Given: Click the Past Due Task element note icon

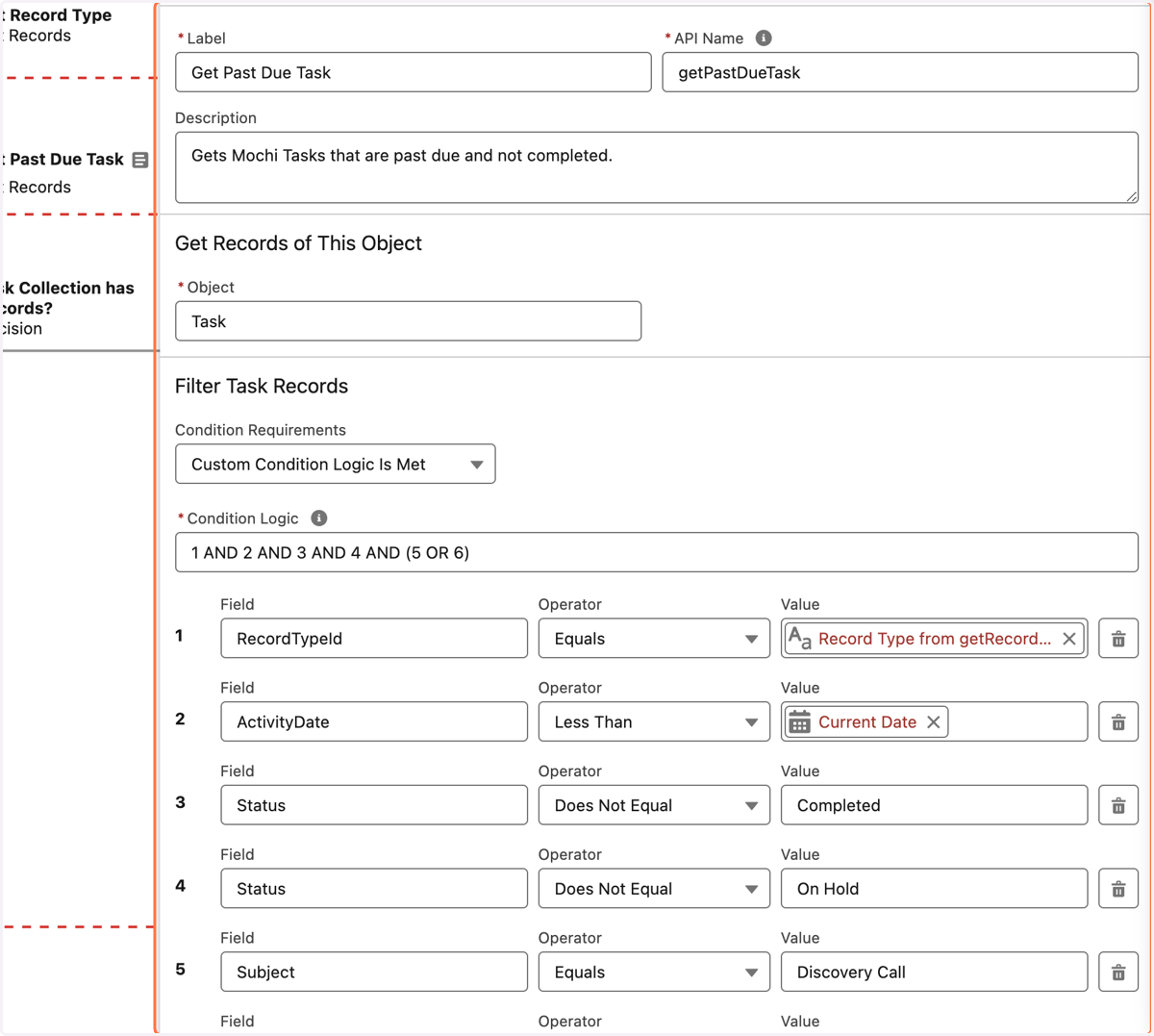Looking at the screenshot, I should [x=140, y=160].
